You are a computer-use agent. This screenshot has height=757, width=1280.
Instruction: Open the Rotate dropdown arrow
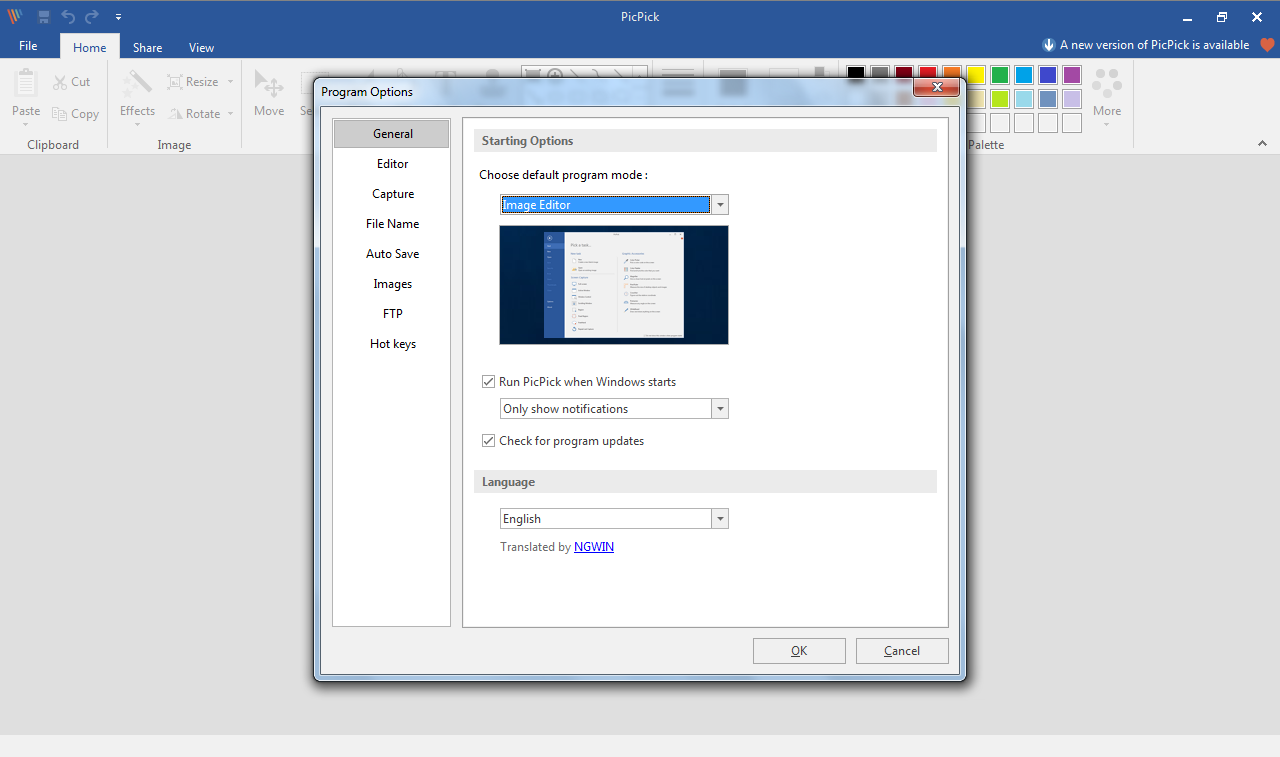click(x=230, y=114)
